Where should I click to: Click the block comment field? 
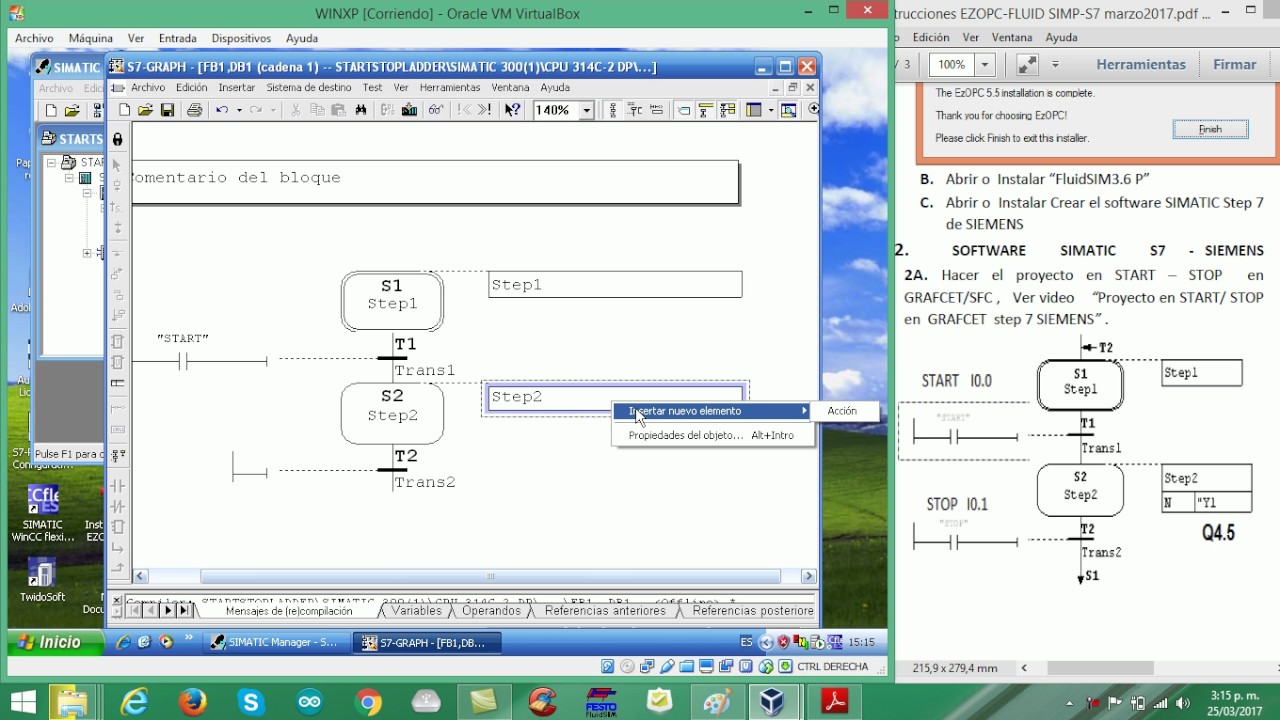pyautogui.click(x=435, y=181)
